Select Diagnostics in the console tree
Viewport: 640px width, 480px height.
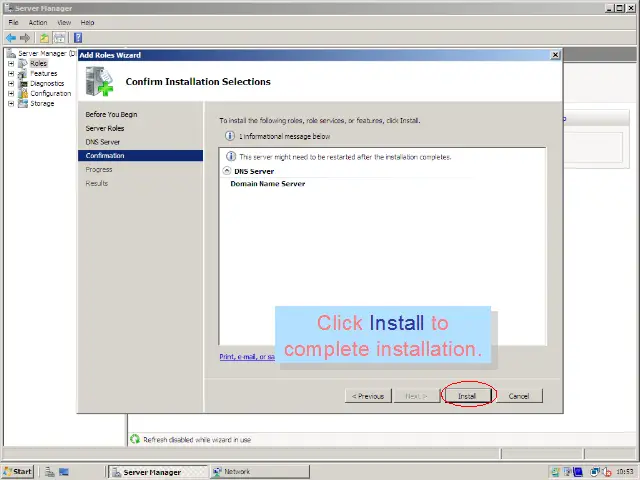point(47,83)
